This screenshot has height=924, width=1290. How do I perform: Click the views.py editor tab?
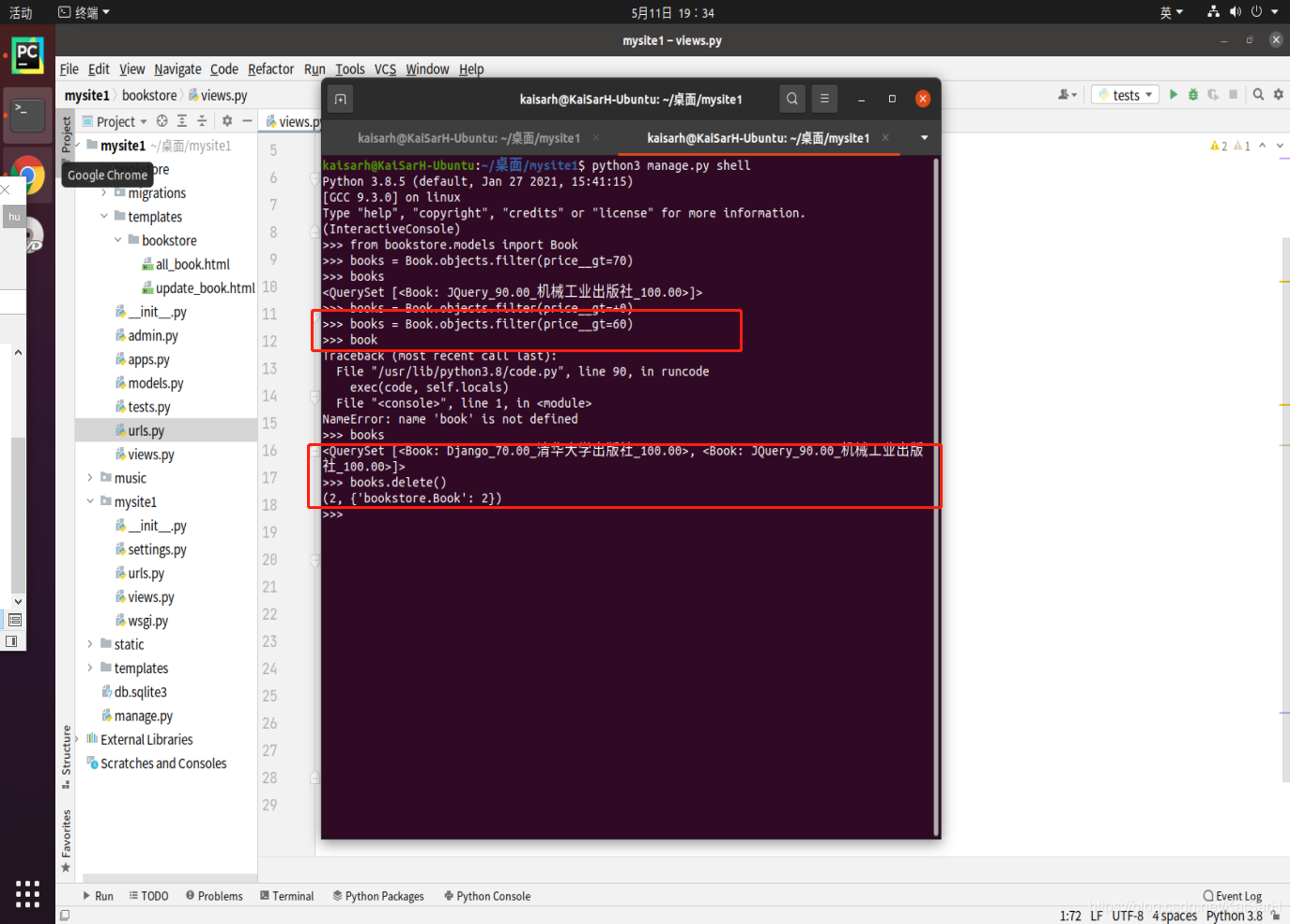coord(293,121)
